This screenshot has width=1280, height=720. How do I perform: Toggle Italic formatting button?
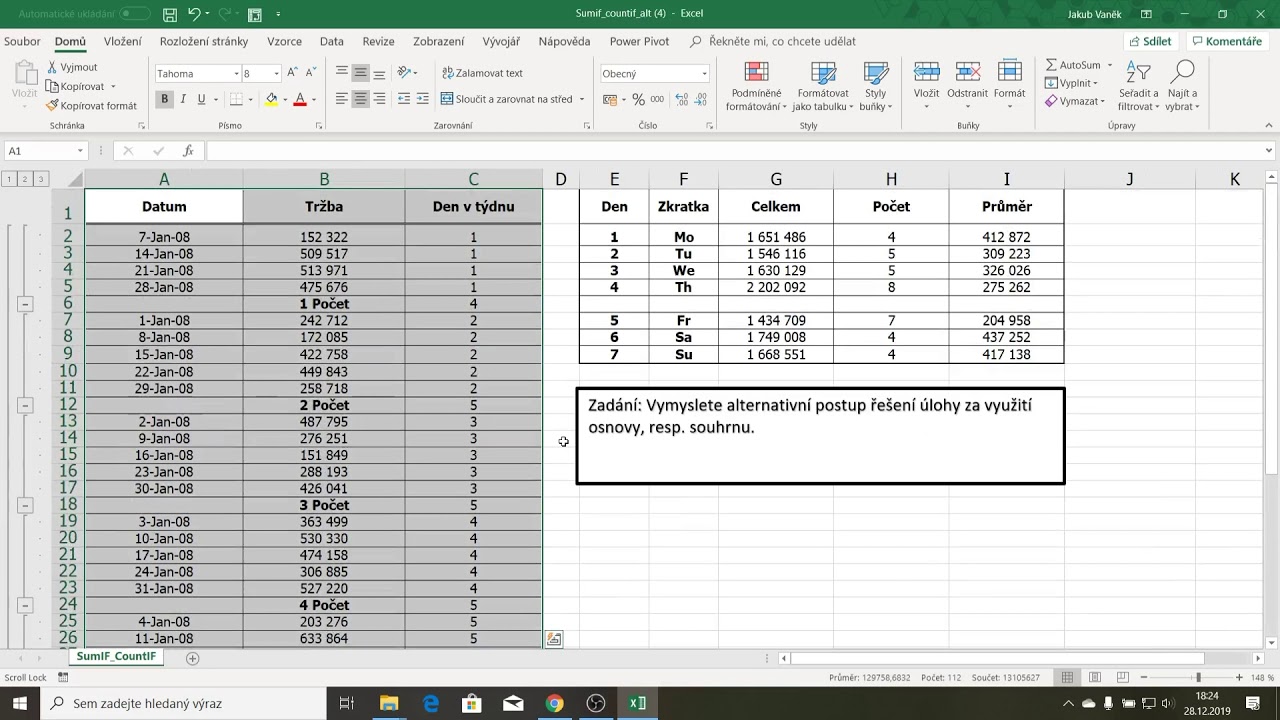click(x=184, y=99)
